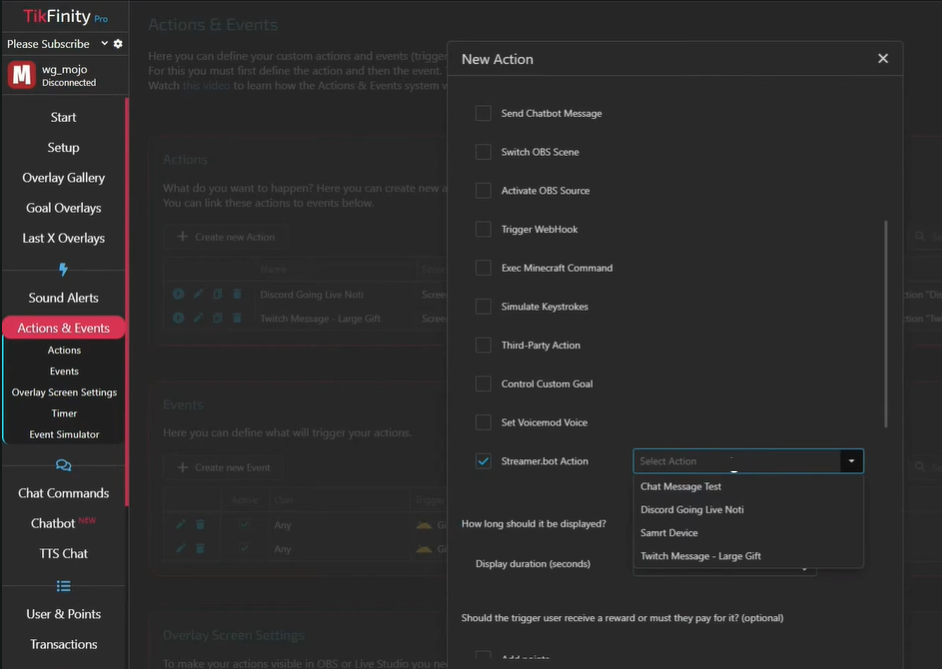Delete the second event using trash icon
This screenshot has height=669, width=942.
pos(200,549)
